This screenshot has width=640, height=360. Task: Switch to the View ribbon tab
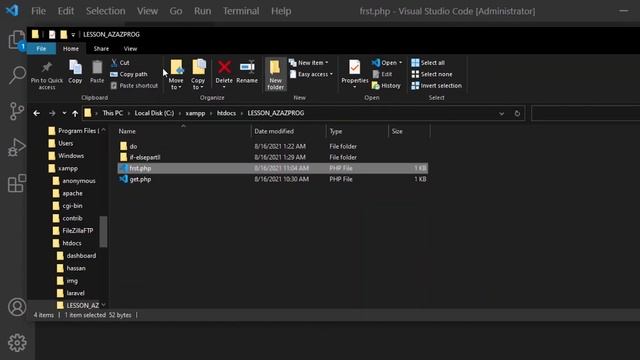[x=130, y=49]
